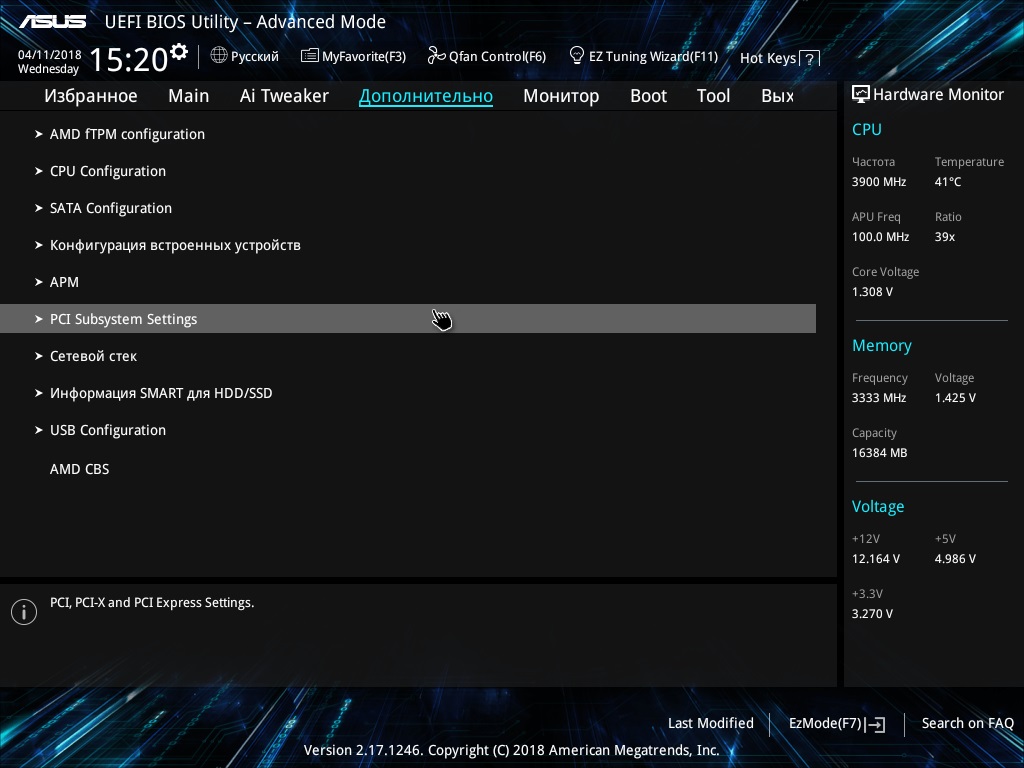Switch to the Main tab
The width and height of the screenshot is (1024, 768).
click(x=189, y=96)
